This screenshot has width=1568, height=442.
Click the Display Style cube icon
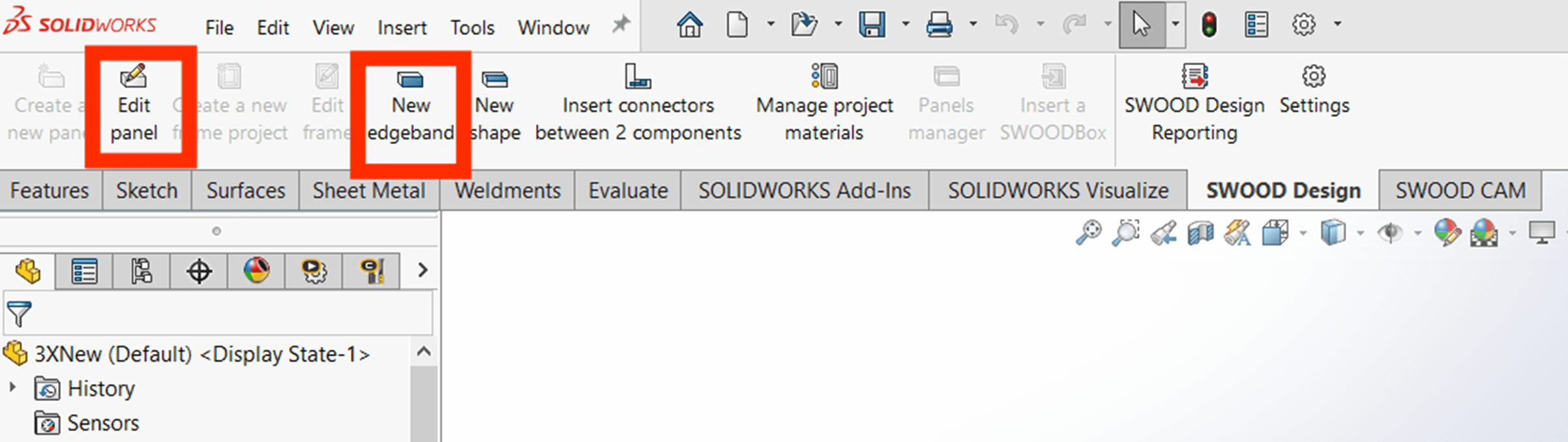point(1333,233)
